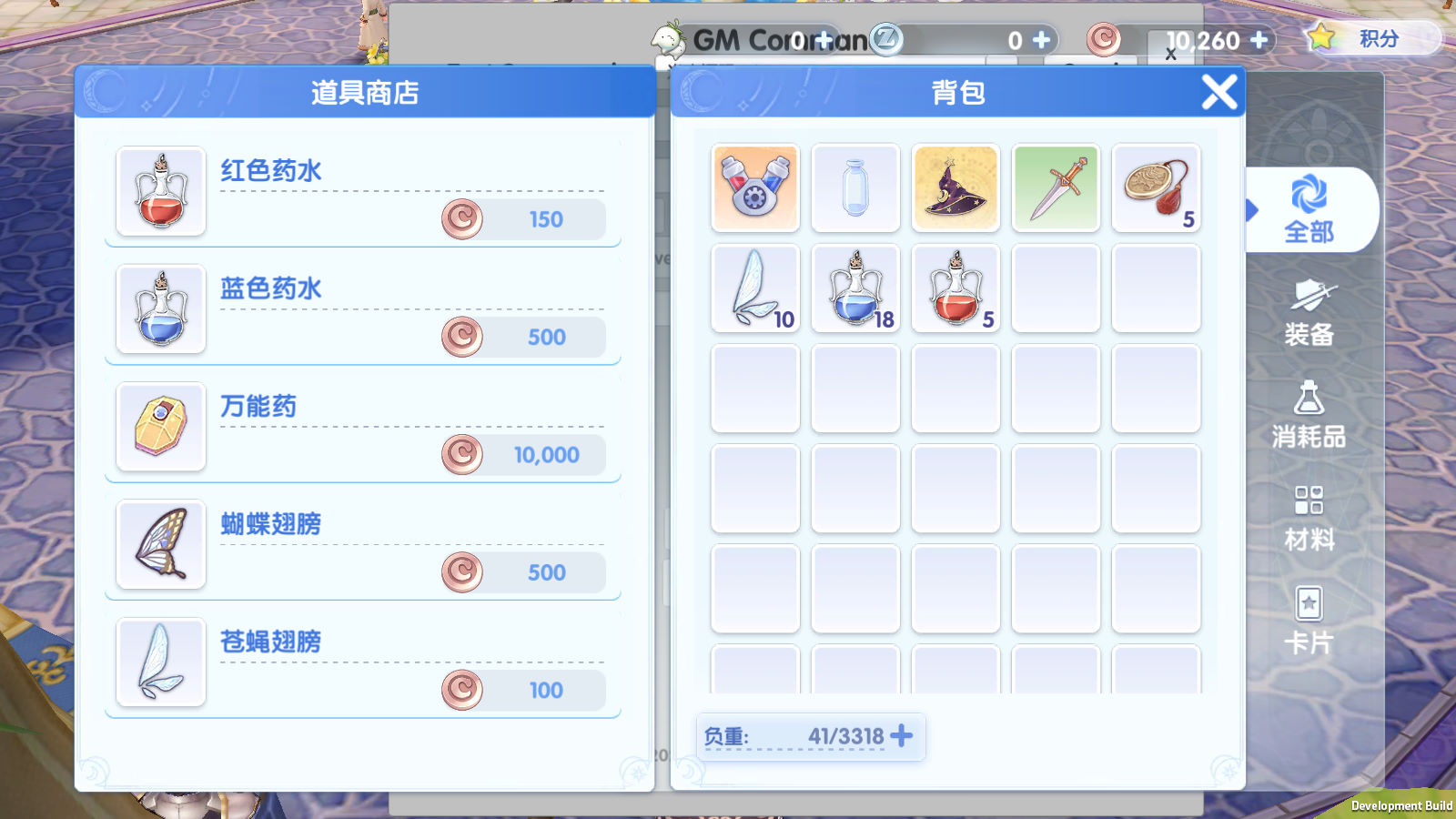The image size is (1456, 819).
Task: Close the 背包 backpack panel
Action: (1219, 92)
